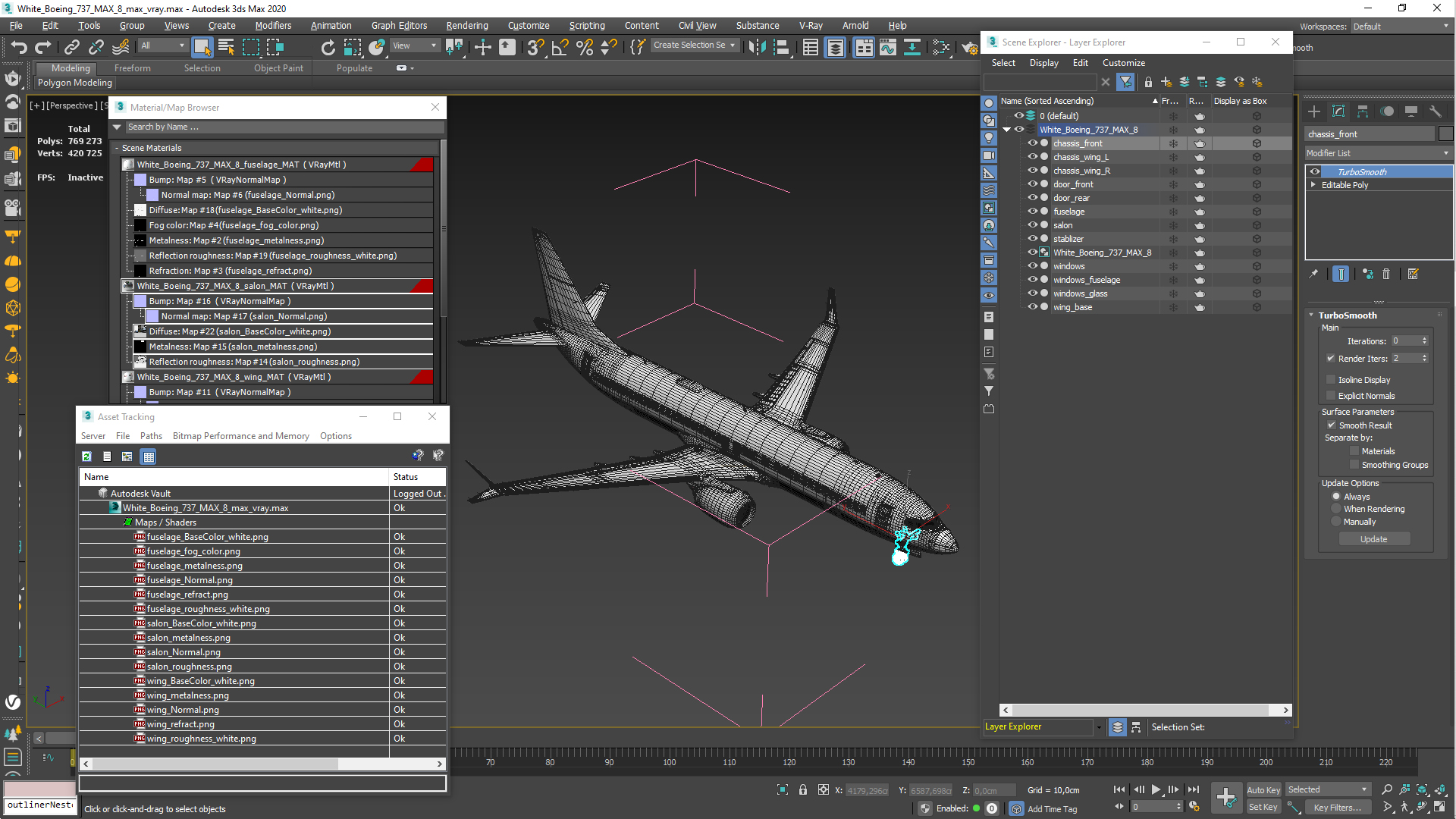Open Select by Name list tool
This screenshot has width=1456, height=819.
click(226, 47)
